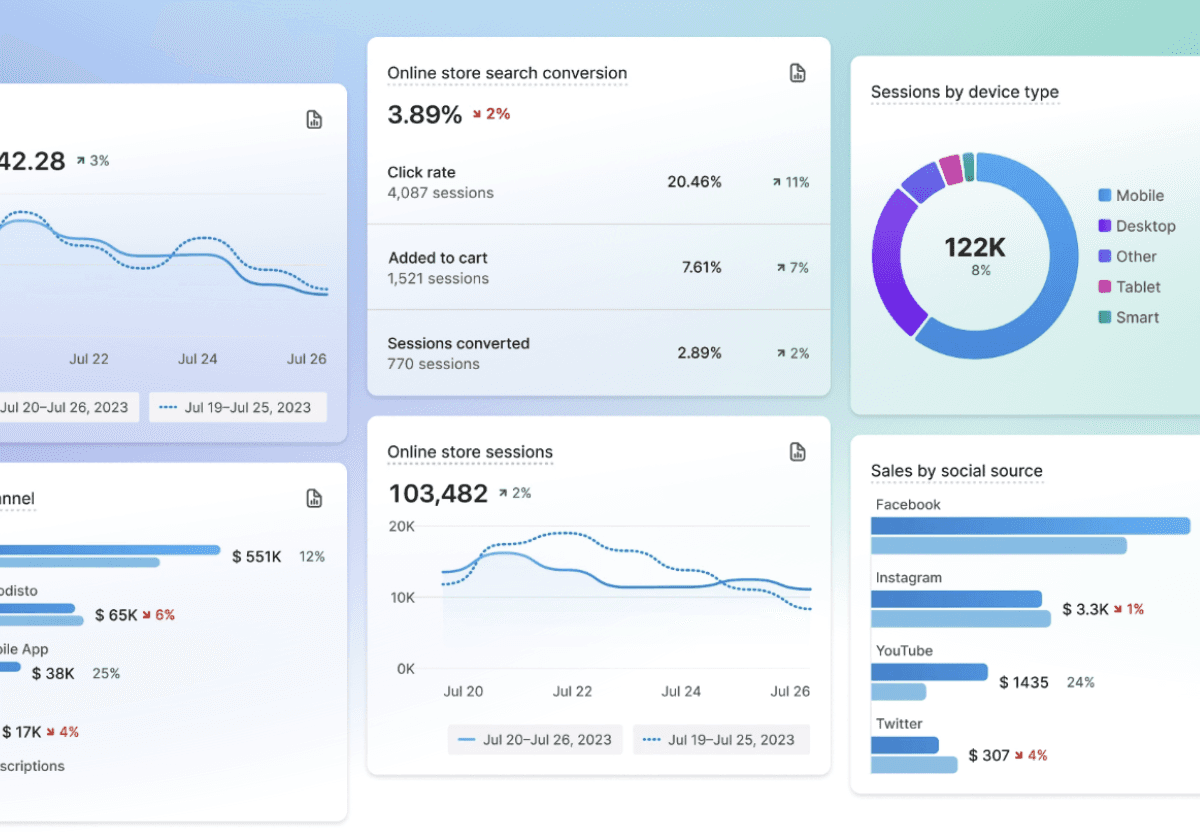Click the Twitter label in social sources

[899, 724]
